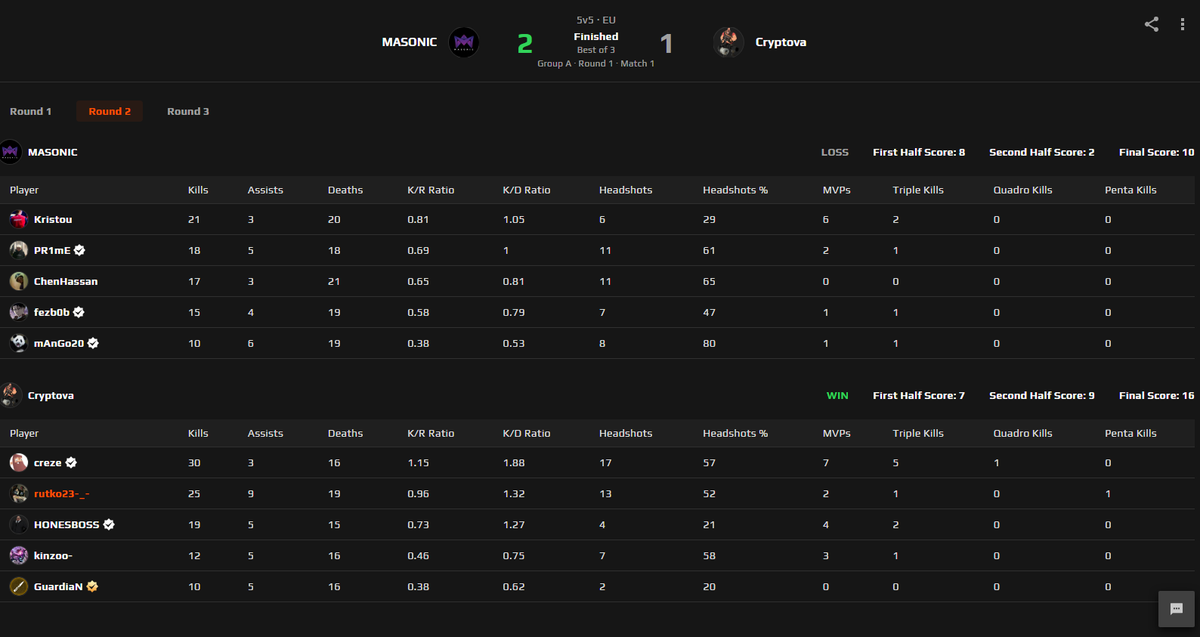
Task: Click the Finished match status
Action: (596, 36)
